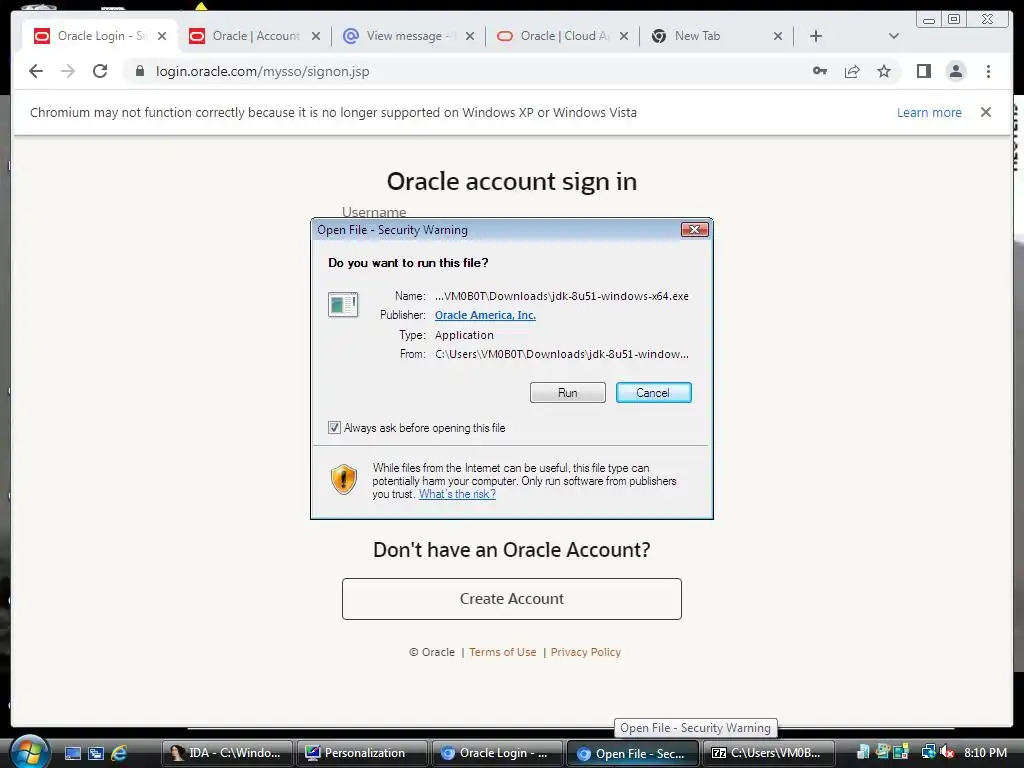Select the Oracle Login tab

101,36
